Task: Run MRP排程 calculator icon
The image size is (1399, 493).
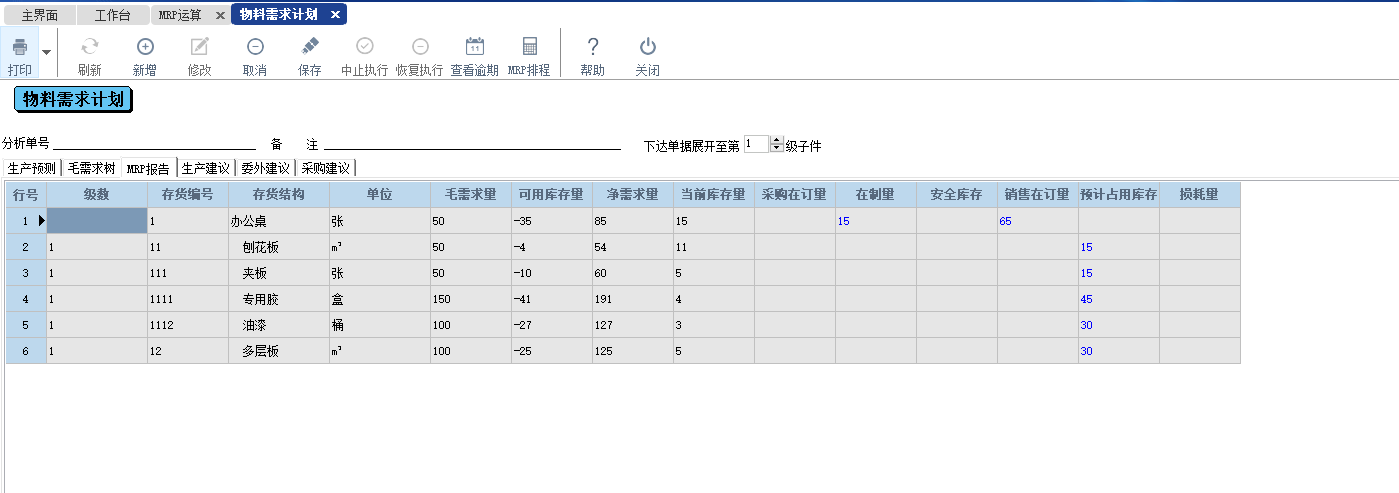Action: coord(529,46)
